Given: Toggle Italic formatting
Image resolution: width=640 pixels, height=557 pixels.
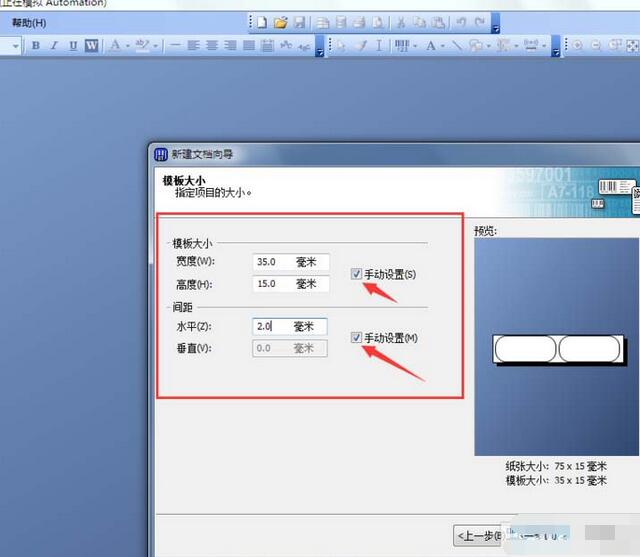Looking at the screenshot, I should pyautogui.click(x=54, y=45).
